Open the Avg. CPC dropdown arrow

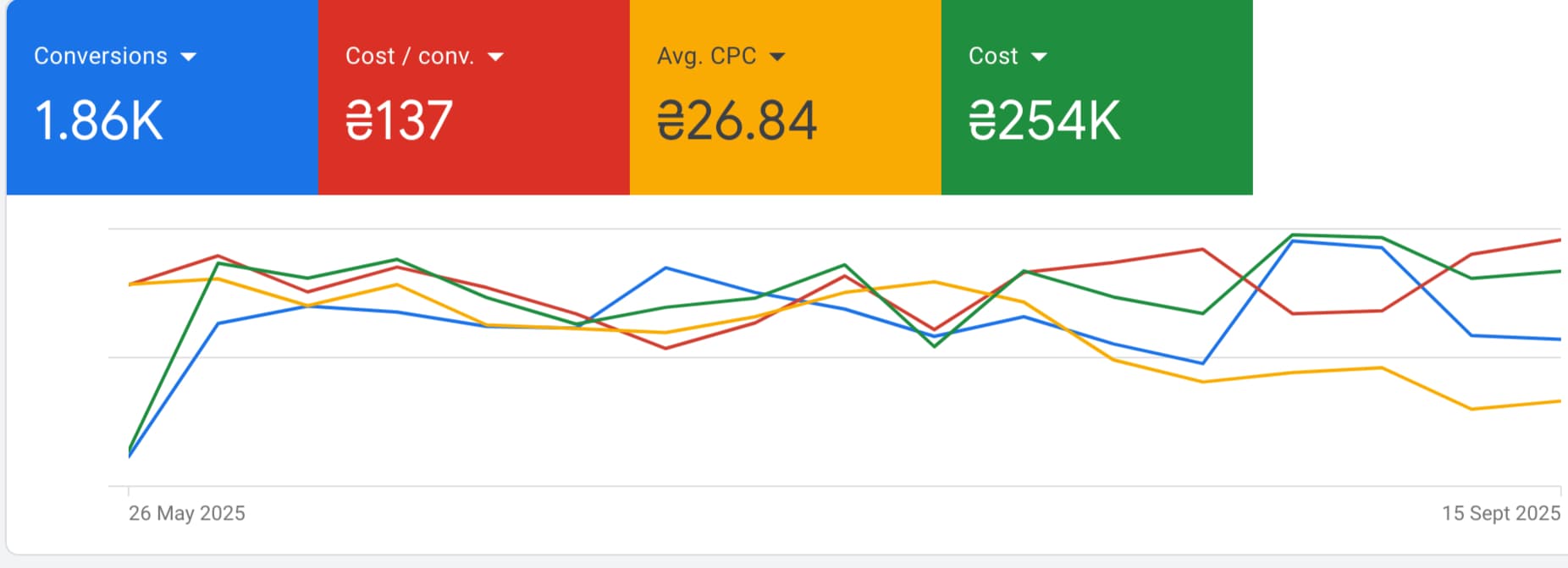point(777,57)
